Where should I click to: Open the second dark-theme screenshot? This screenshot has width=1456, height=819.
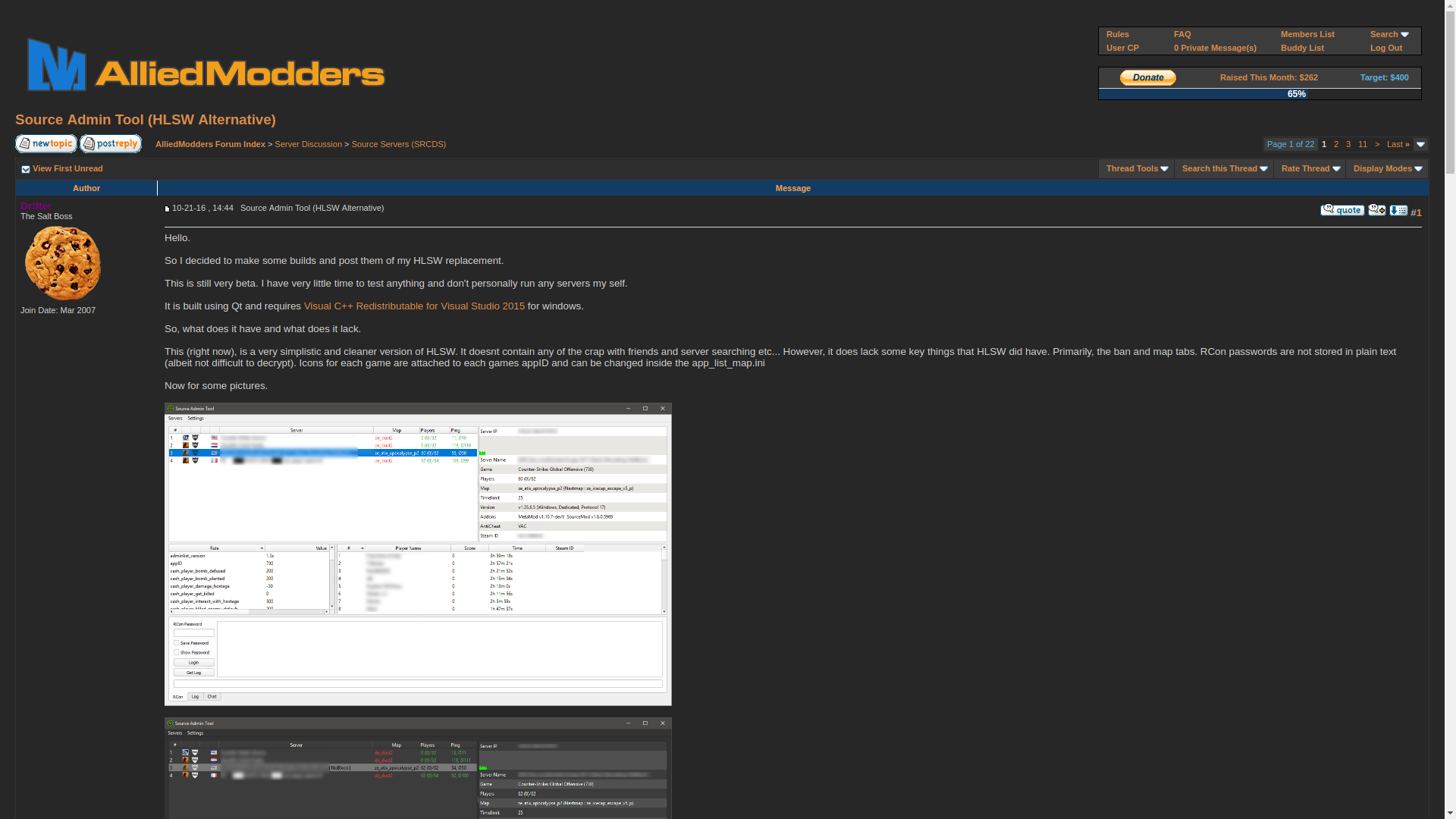418,768
